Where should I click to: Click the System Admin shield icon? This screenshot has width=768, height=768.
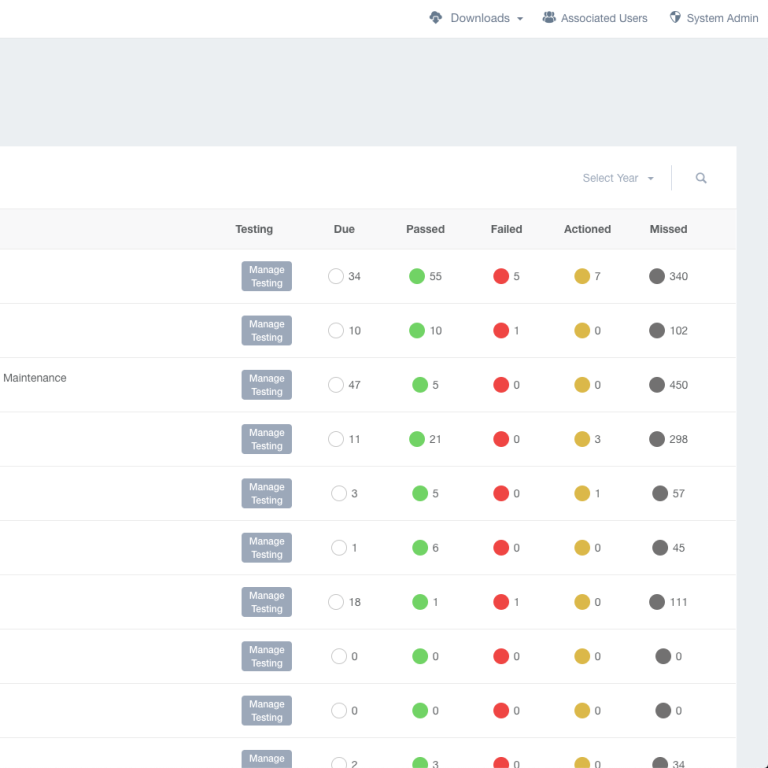point(675,18)
